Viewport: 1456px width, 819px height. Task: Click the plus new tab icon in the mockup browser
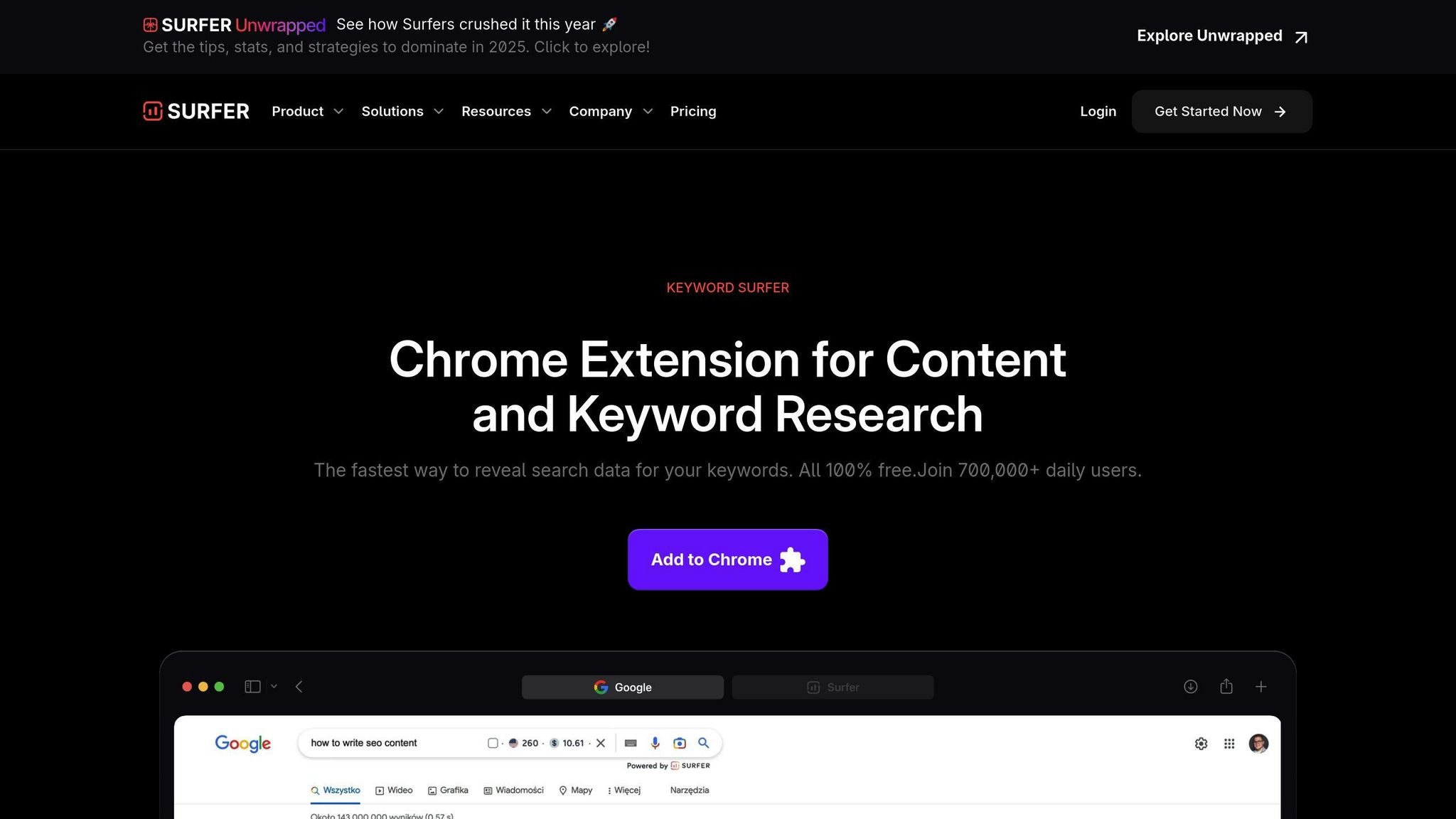[x=1261, y=687]
